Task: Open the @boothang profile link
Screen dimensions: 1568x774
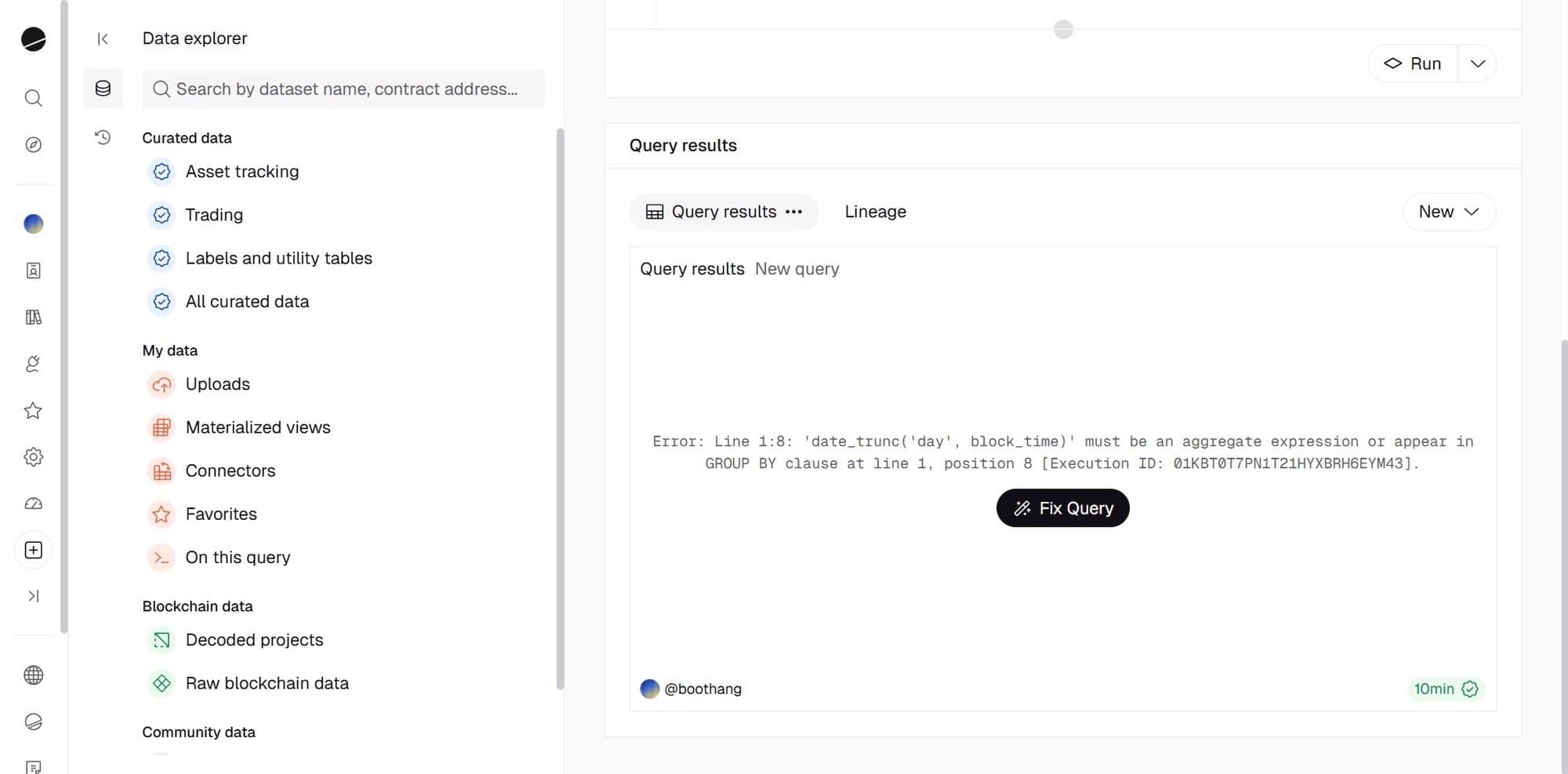Action: tap(702, 689)
